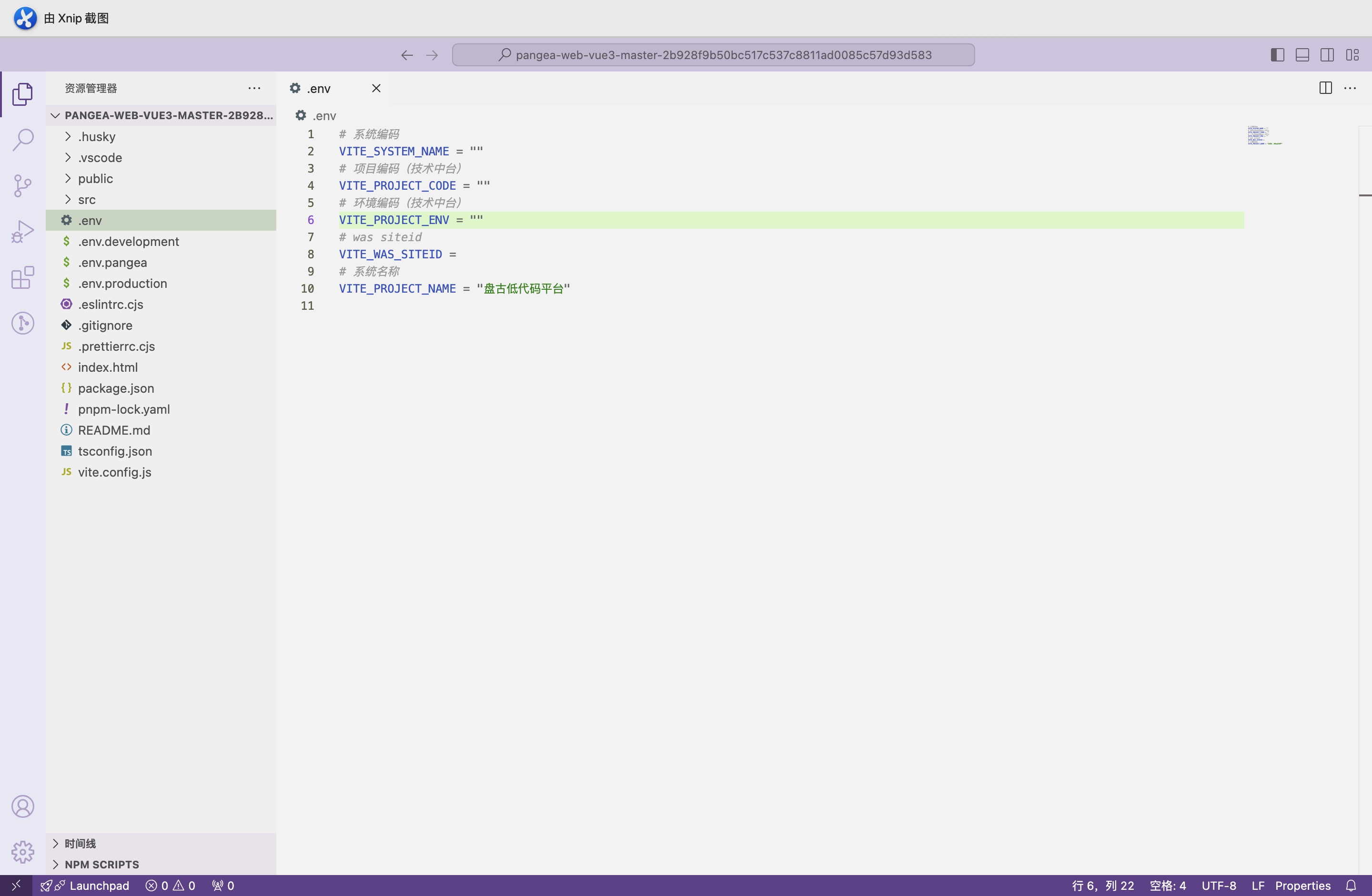The width and height of the screenshot is (1372, 896).
Task: Click the .env breadcrumb item
Action: [316, 115]
